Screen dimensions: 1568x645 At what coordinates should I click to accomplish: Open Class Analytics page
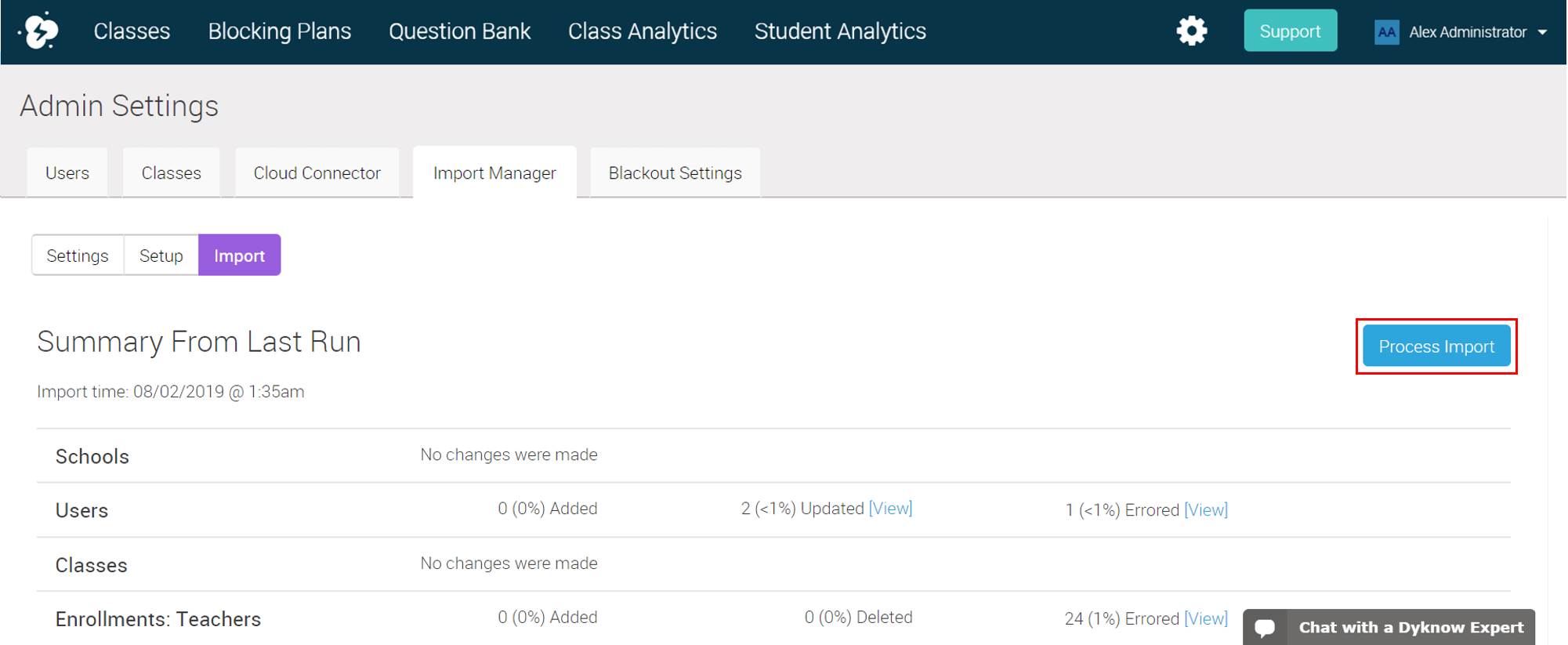(643, 31)
